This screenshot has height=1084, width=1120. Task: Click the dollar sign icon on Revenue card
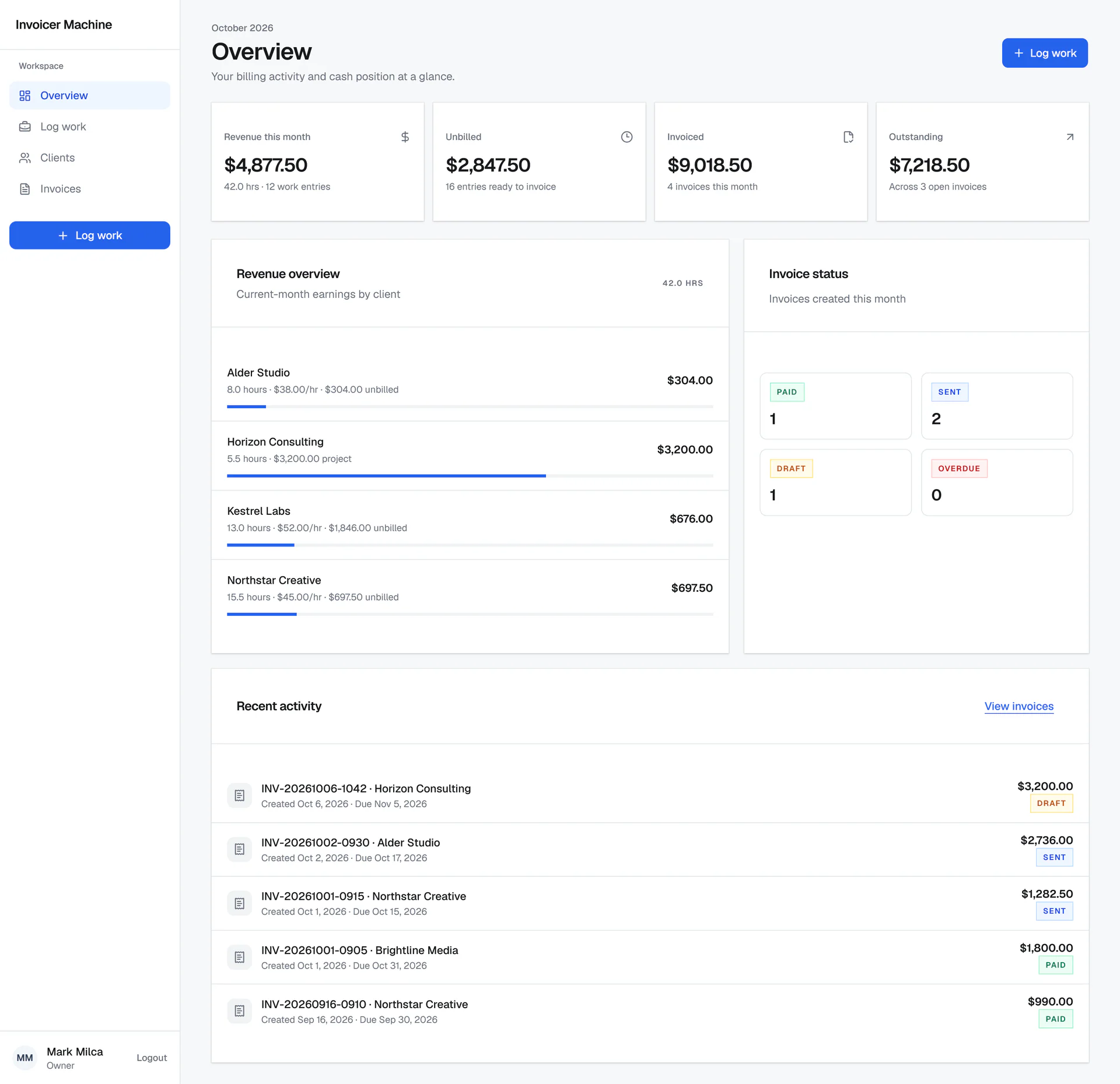405,137
